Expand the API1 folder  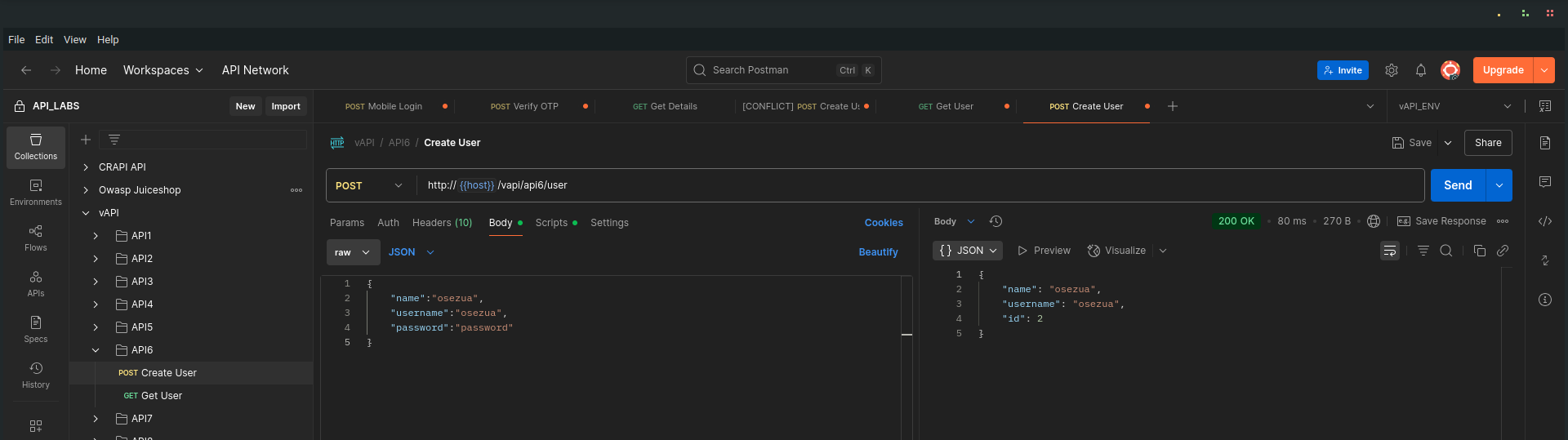(x=96, y=236)
